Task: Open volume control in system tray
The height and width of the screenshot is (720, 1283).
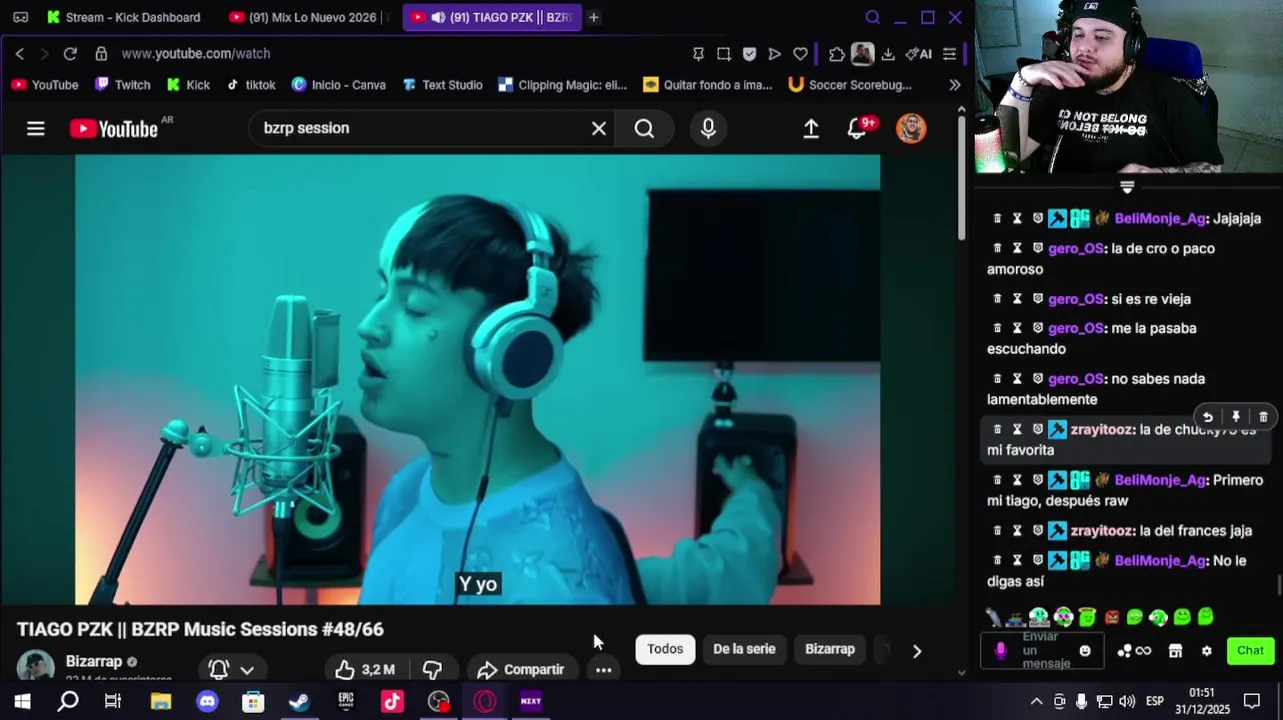Action: pos(1127,701)
